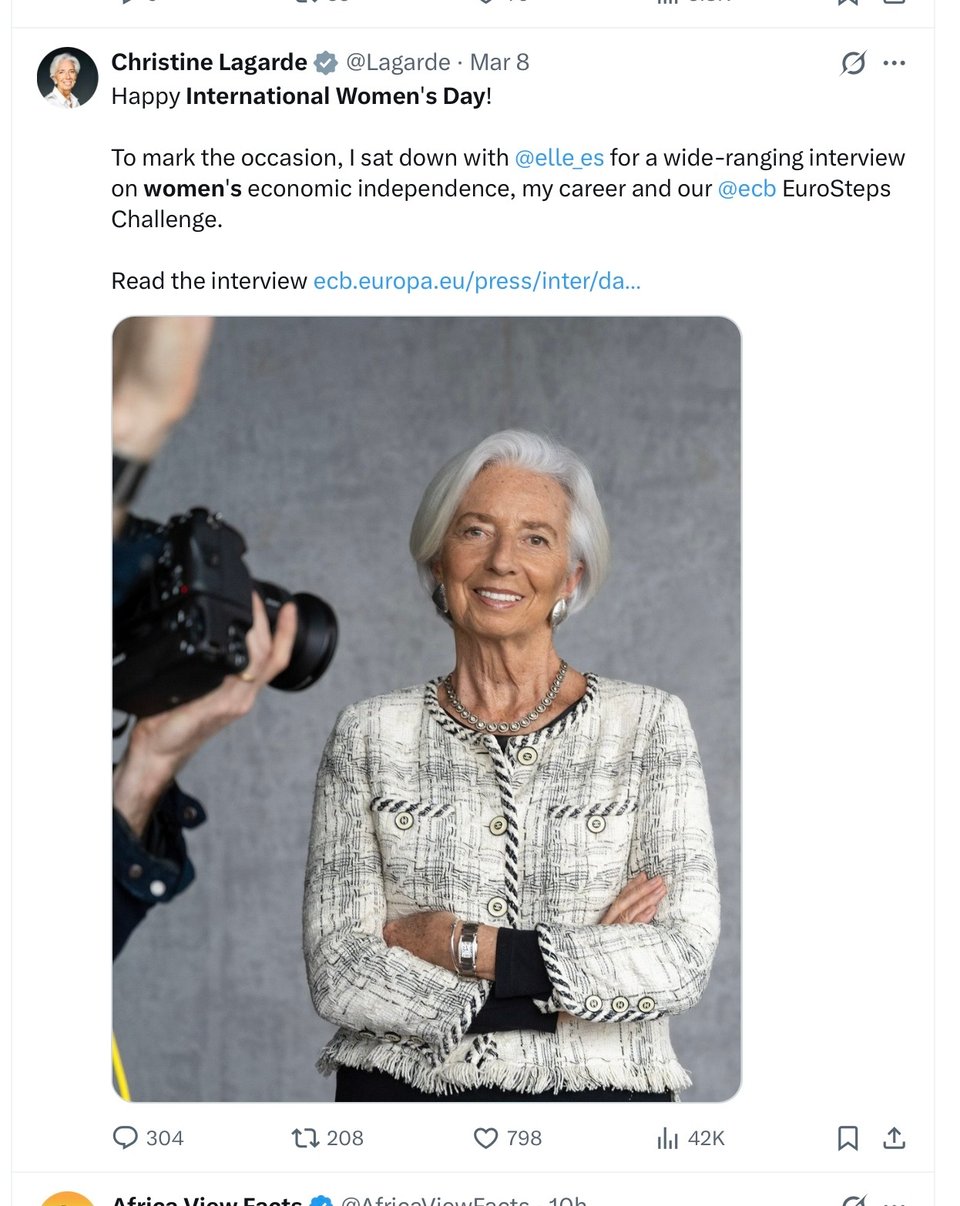This screenshot has height=1206, width=960.
Task: Open the more options menu on Lagarde's tweet
Action: click(x=894, y=62)
